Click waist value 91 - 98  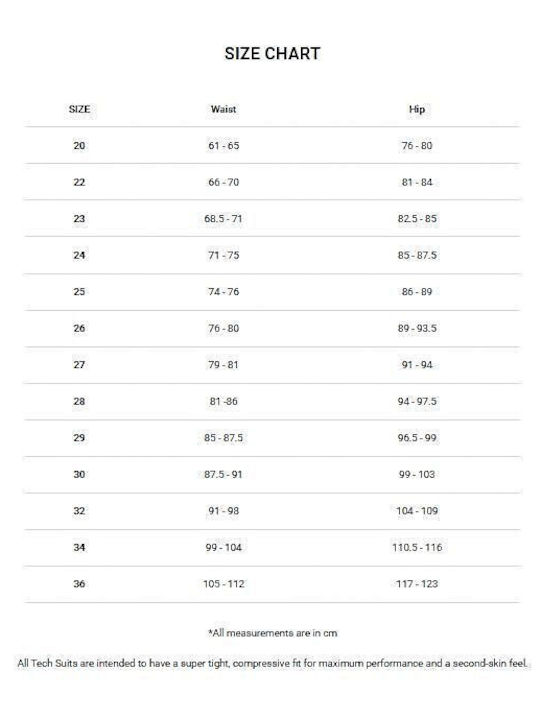pos(224,511)
